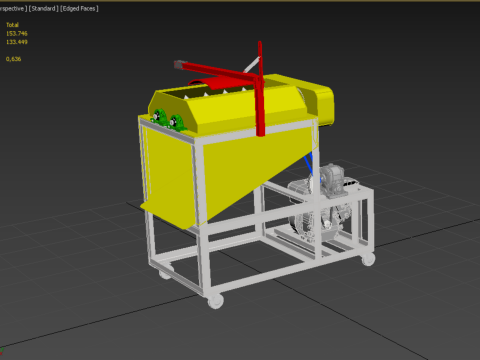Click the Total statistics label
480x360 pixels.
pyautogui.click(x=12, y=25)
